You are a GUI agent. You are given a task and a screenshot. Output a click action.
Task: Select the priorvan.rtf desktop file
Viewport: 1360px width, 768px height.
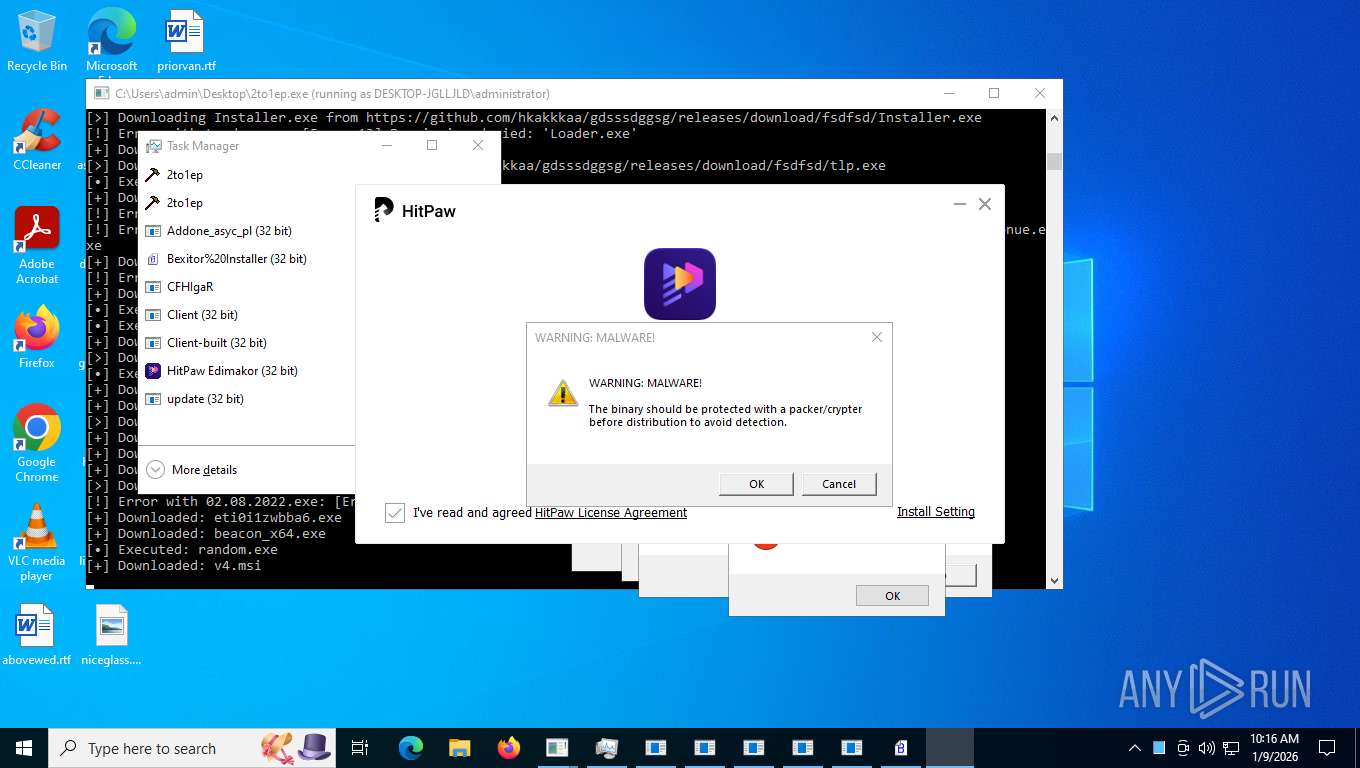click(186, 41)
